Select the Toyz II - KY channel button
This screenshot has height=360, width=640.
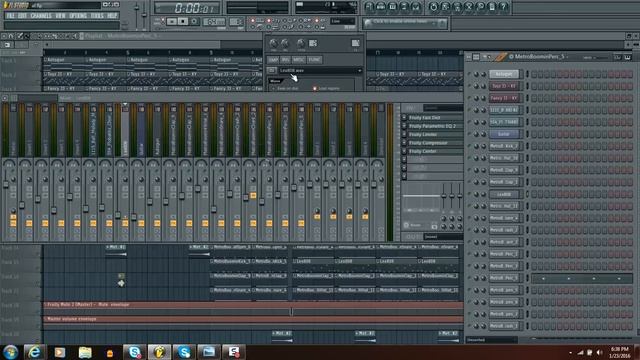[504, 86]
